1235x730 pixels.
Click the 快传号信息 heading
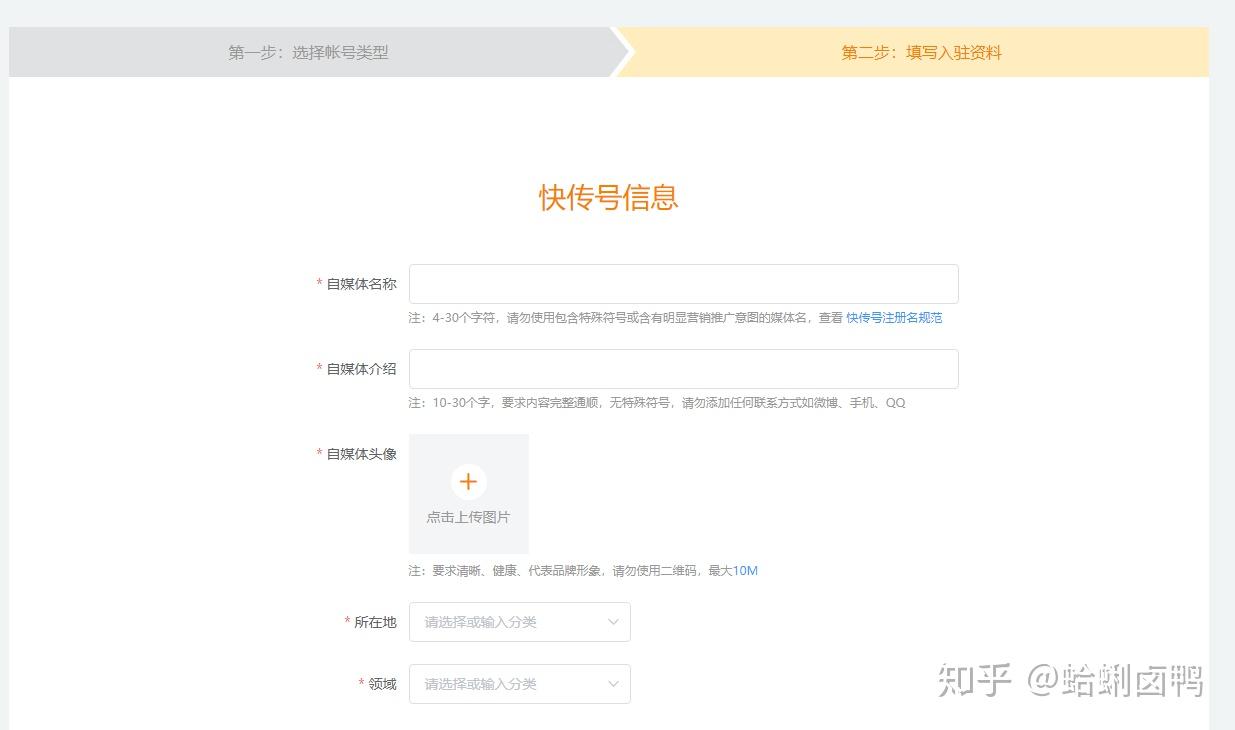[x=609, y=197]
